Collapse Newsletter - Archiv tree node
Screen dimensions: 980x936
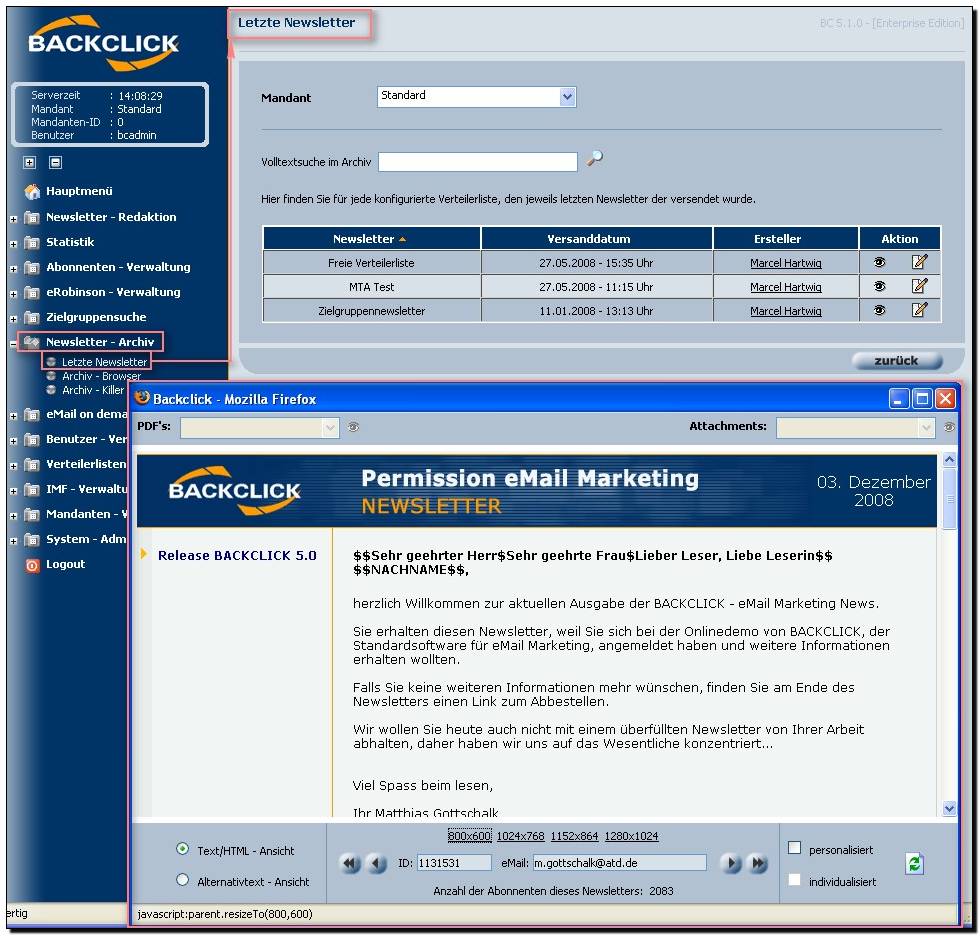13,344
